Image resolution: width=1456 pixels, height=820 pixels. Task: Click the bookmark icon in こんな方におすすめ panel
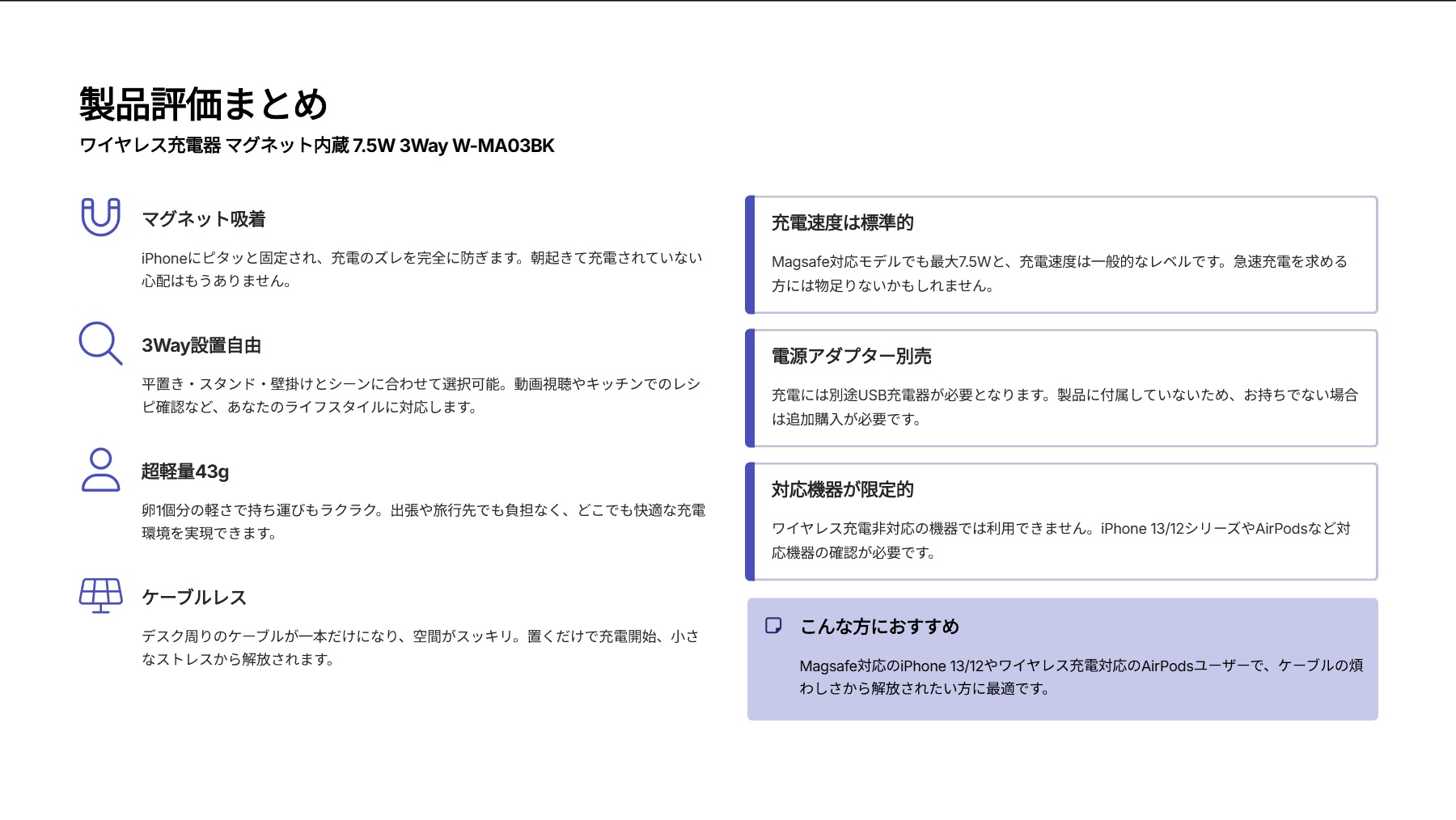774,624
